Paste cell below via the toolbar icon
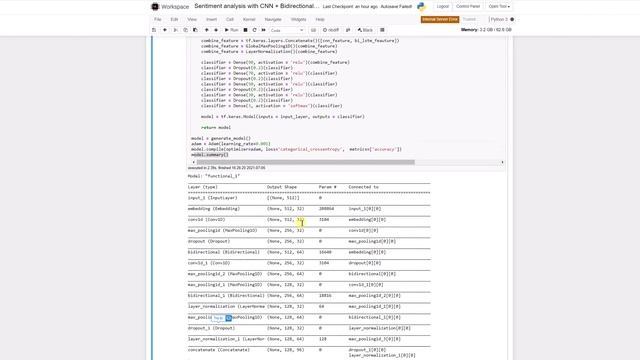The image size is (640, 360). pyautogui.click(x=195, y=30)
